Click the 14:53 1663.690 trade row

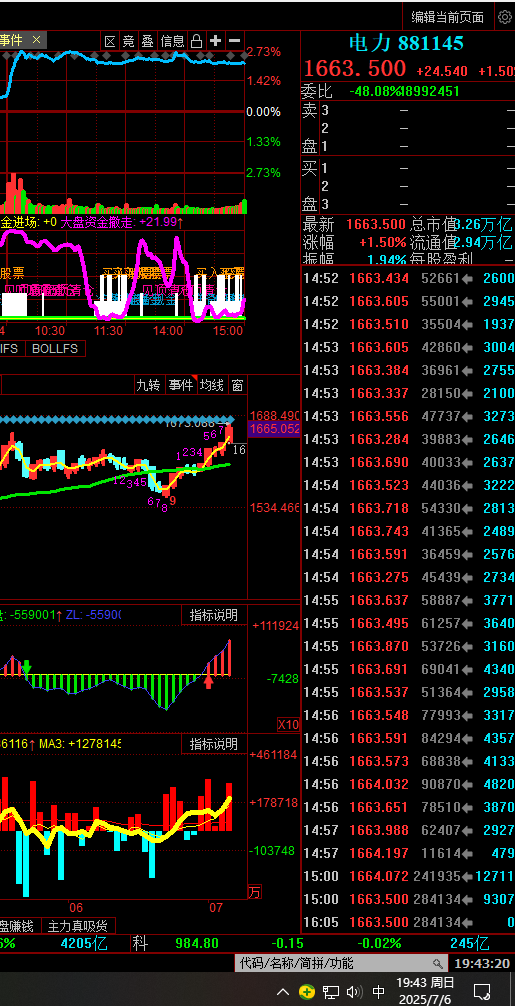(409, 462)
